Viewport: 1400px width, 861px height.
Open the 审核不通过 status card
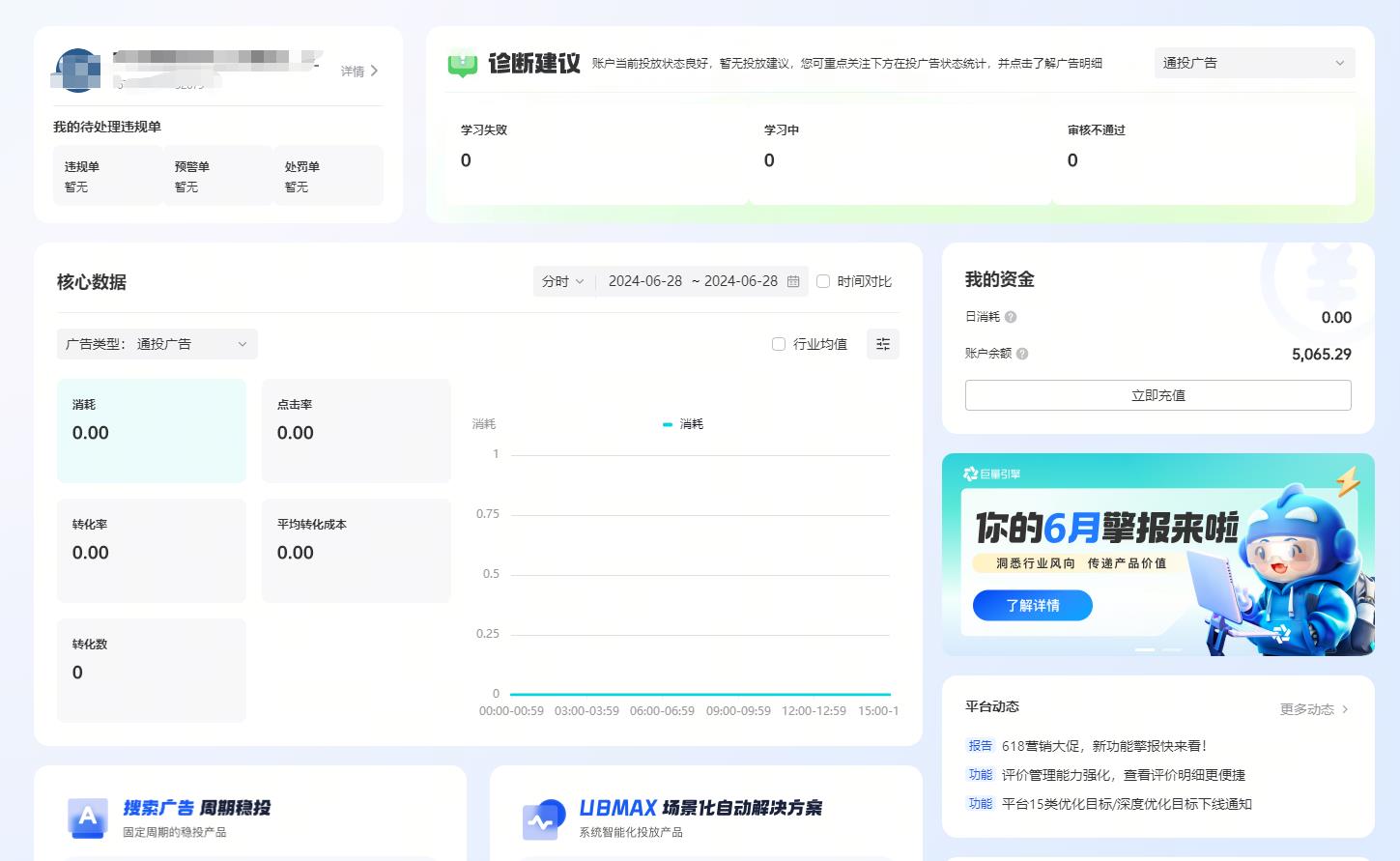[1203, 148]
